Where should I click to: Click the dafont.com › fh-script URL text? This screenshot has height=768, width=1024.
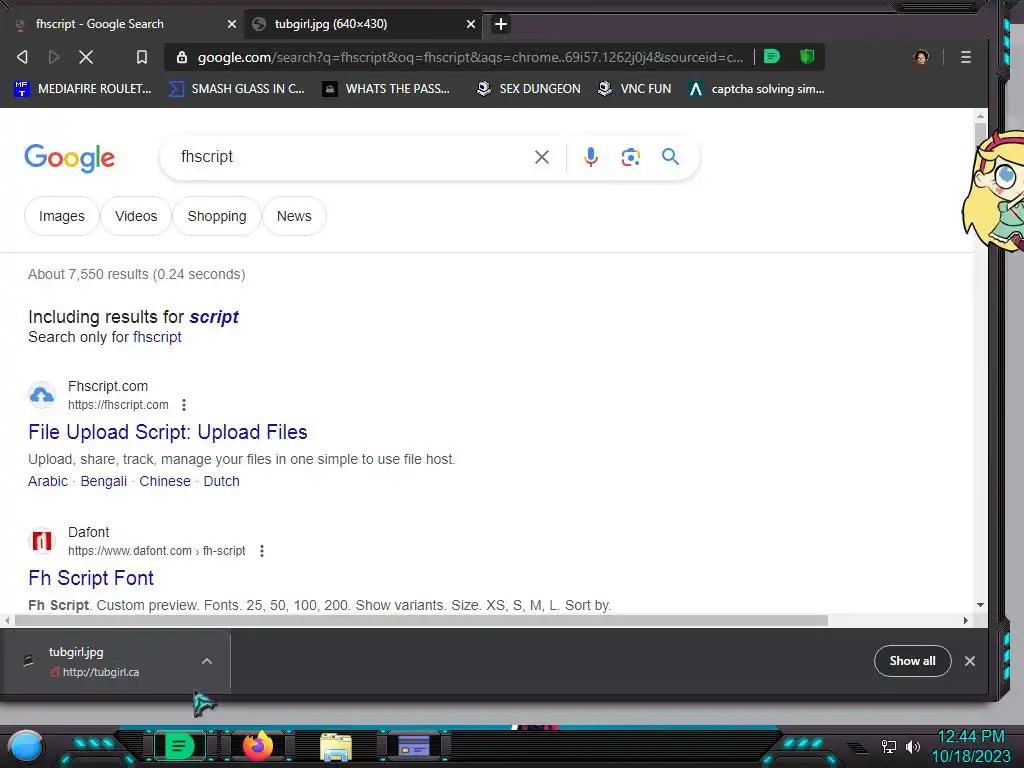coord(157,551)
